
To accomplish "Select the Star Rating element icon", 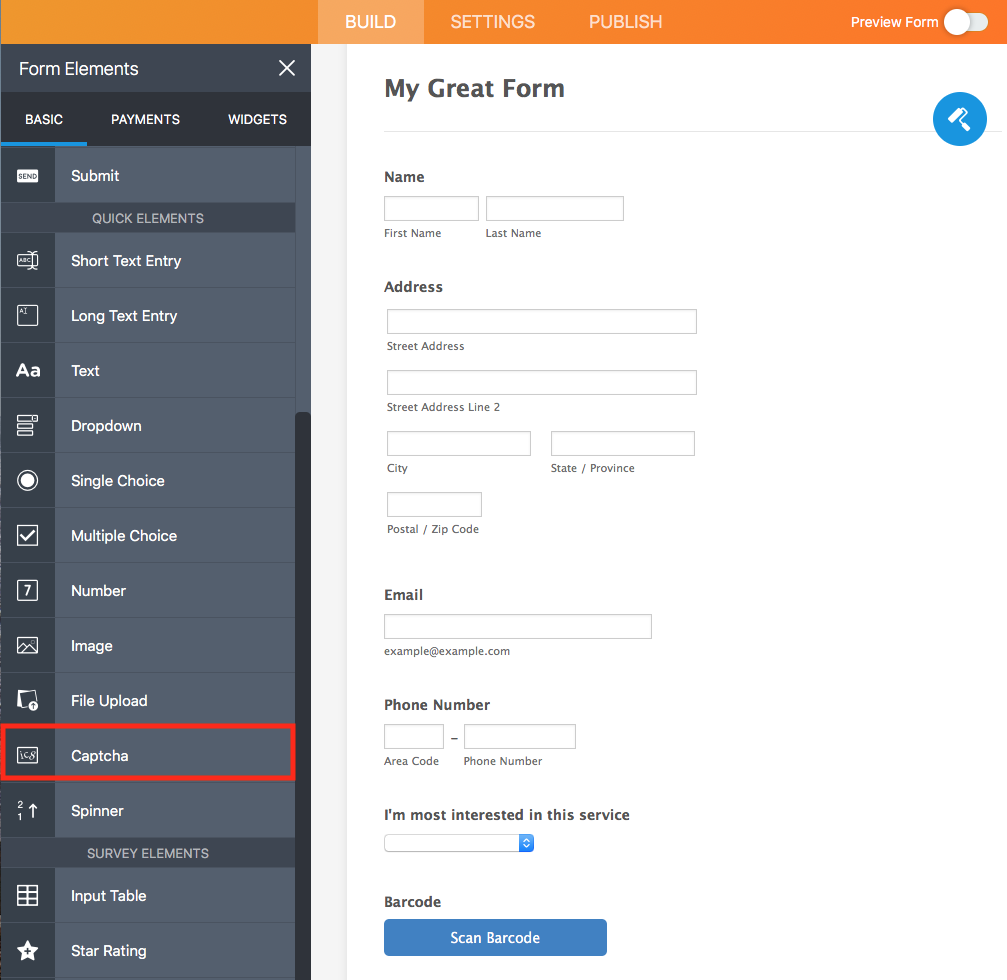I will tap(28, 950).
